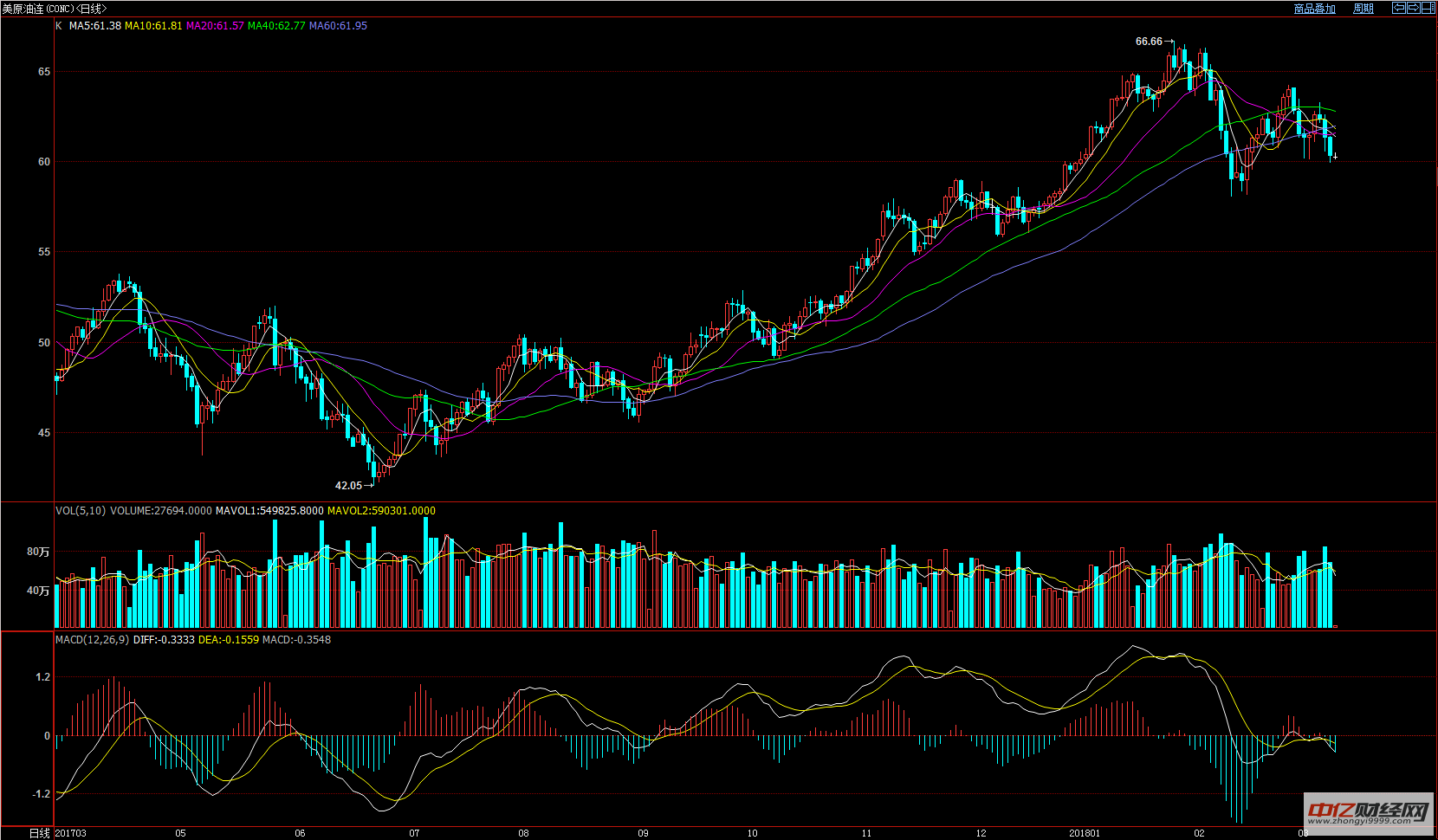1438x840 pixels.
Task: Click the MA60:61.95 indicator label
Action: click(338, 26)
